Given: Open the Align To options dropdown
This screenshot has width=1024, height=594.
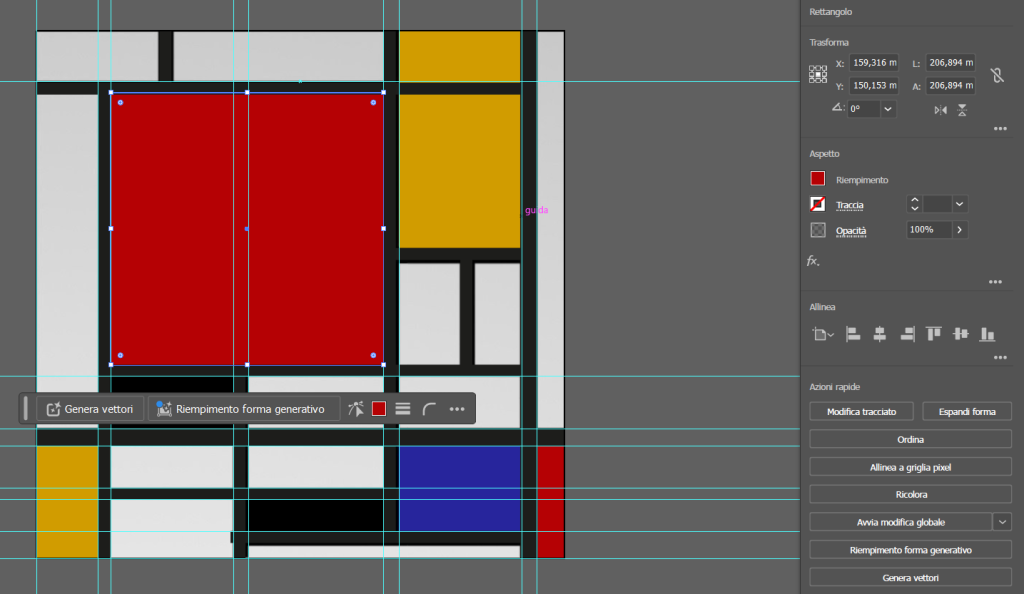Looking at the screenshot, I should pyautogui.click(x=823, y=335).
